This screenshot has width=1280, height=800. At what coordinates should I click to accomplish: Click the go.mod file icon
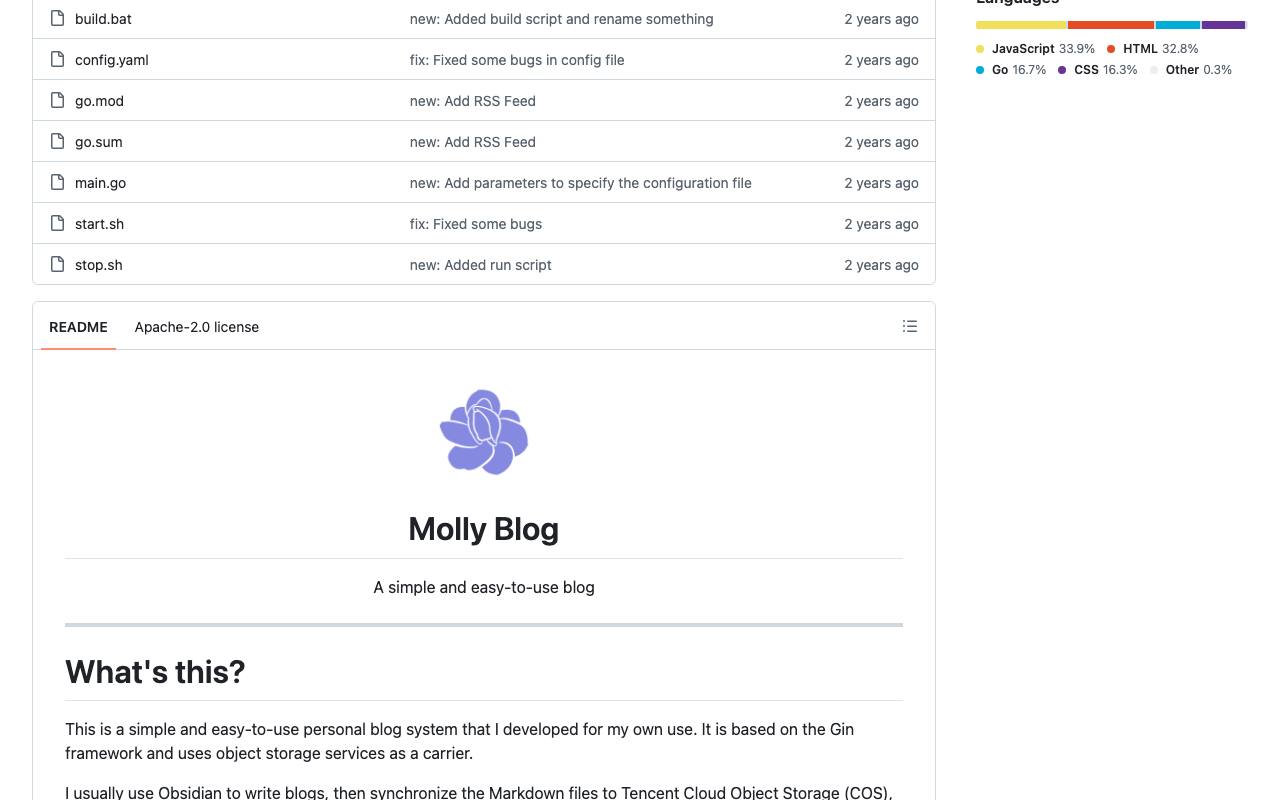pos(58,100)
